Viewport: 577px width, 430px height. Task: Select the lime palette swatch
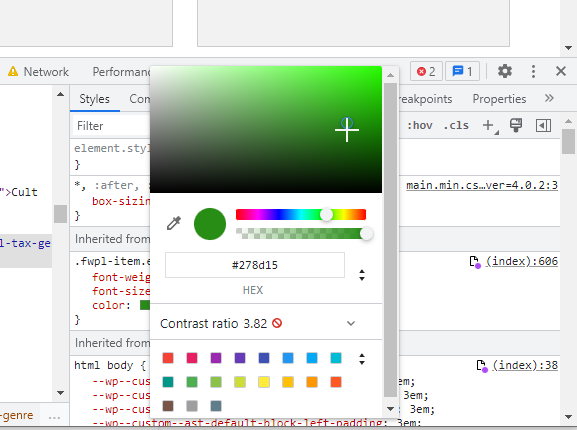(x=240, y=382)
